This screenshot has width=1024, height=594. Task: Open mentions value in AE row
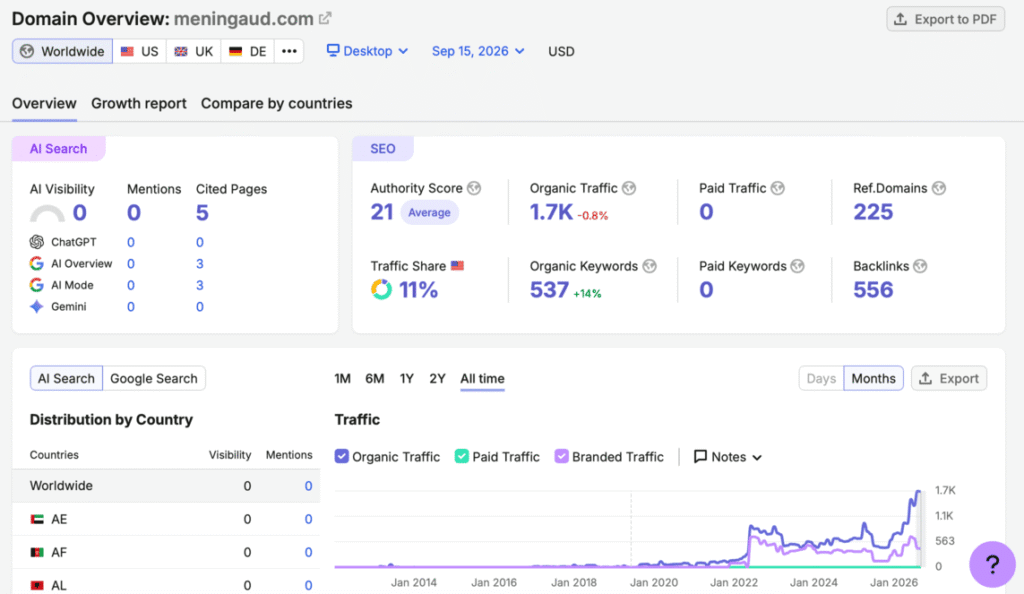(x=308, y=520)
